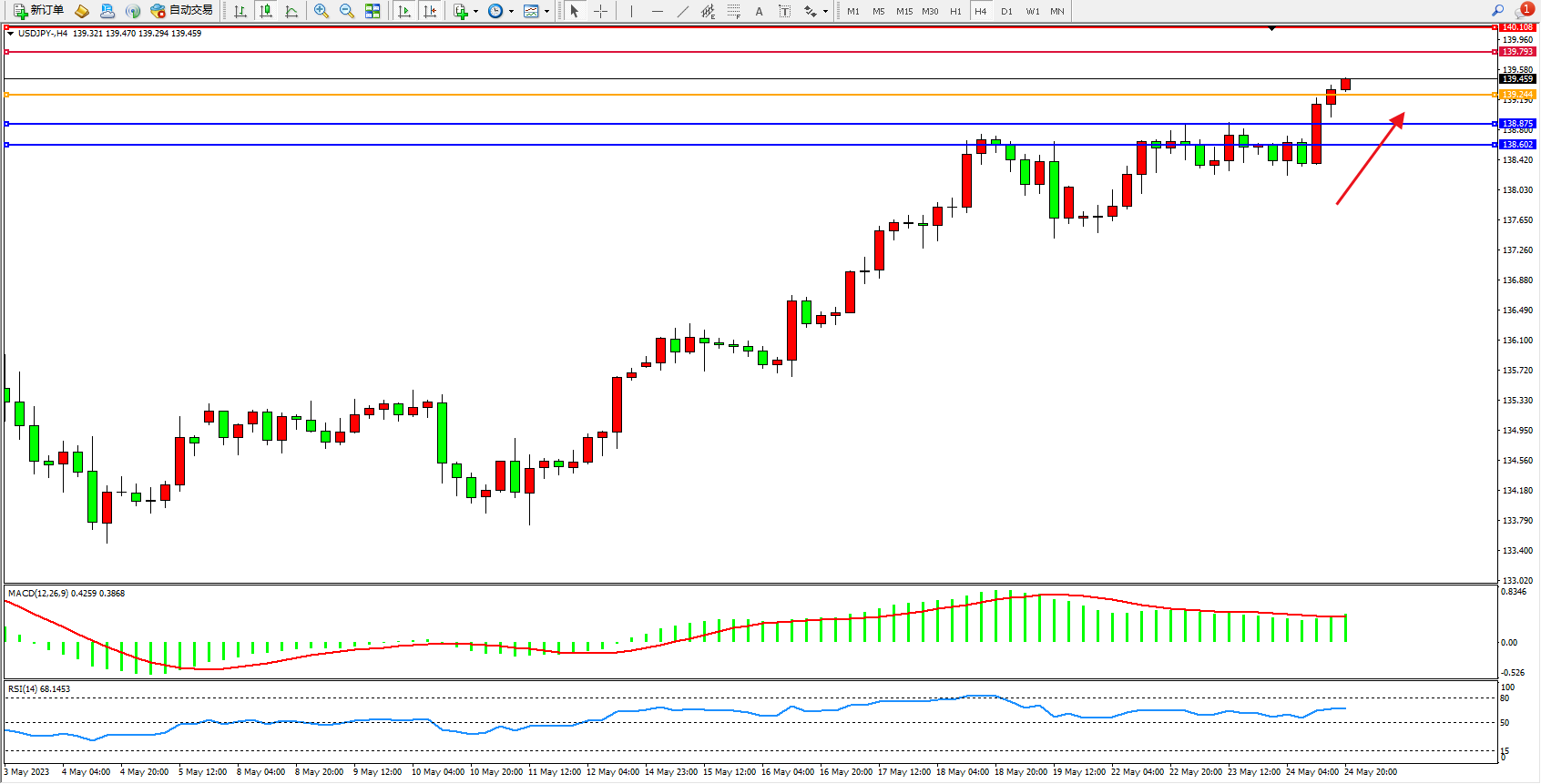Toggle candlestick chart mode
This screenshot has width=1541, height=784.
(x=266, y=11)
